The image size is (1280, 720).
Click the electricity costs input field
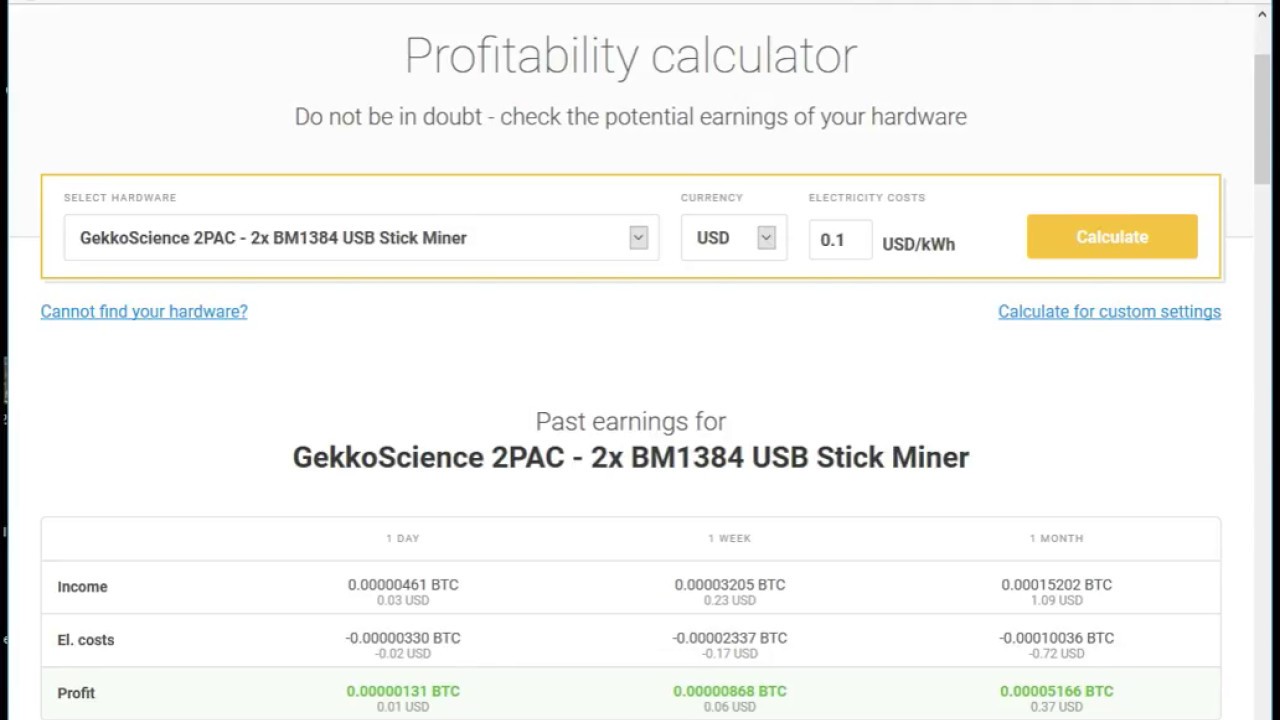[x=840, y=240]
